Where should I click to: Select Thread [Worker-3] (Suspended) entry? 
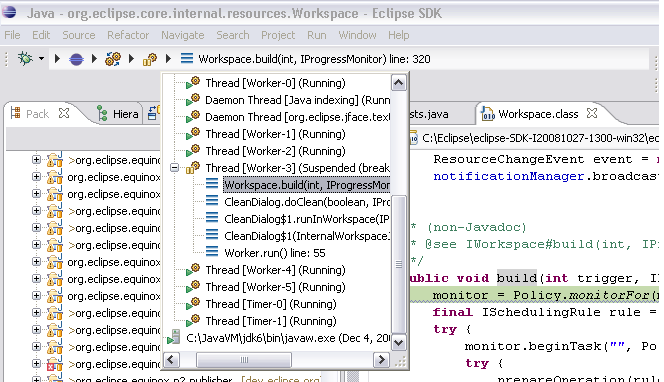click(297, 168)
